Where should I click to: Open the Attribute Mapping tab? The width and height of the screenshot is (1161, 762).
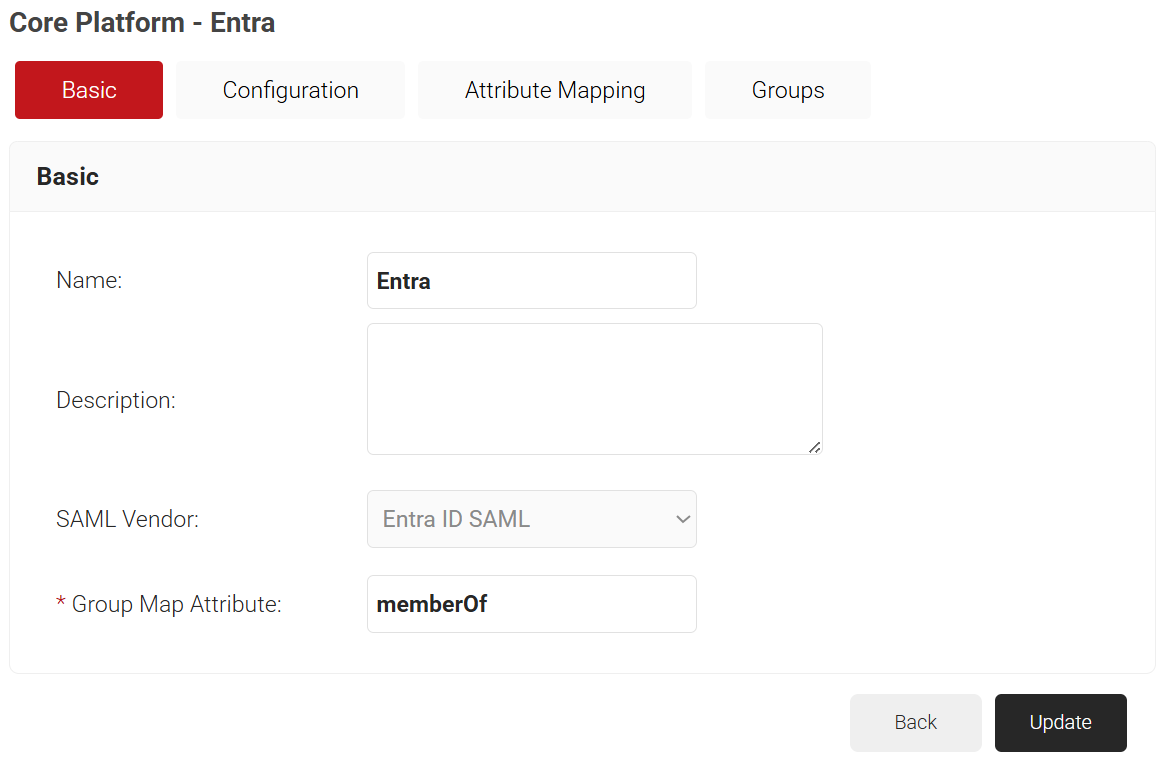[555, 90]
